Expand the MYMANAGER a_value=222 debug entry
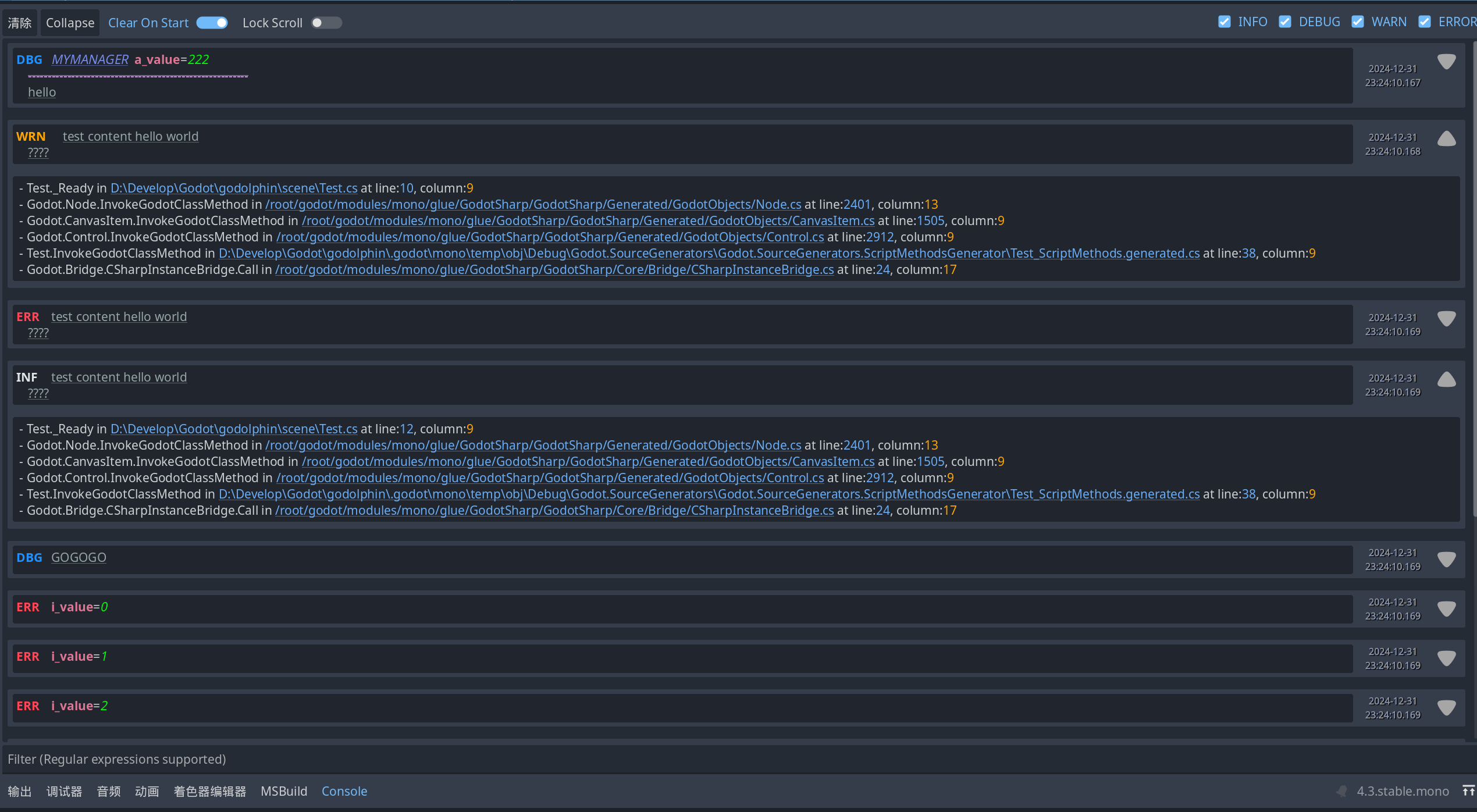This screenshot has width=1477, height=812. click(x=1446, y=62)
